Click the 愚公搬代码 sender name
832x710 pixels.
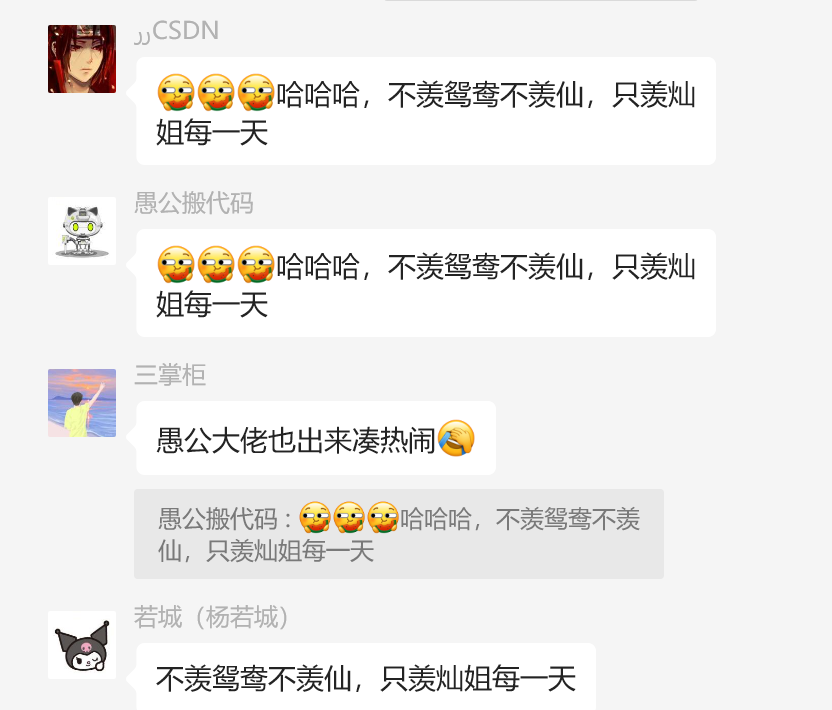(x=194, y=203)
